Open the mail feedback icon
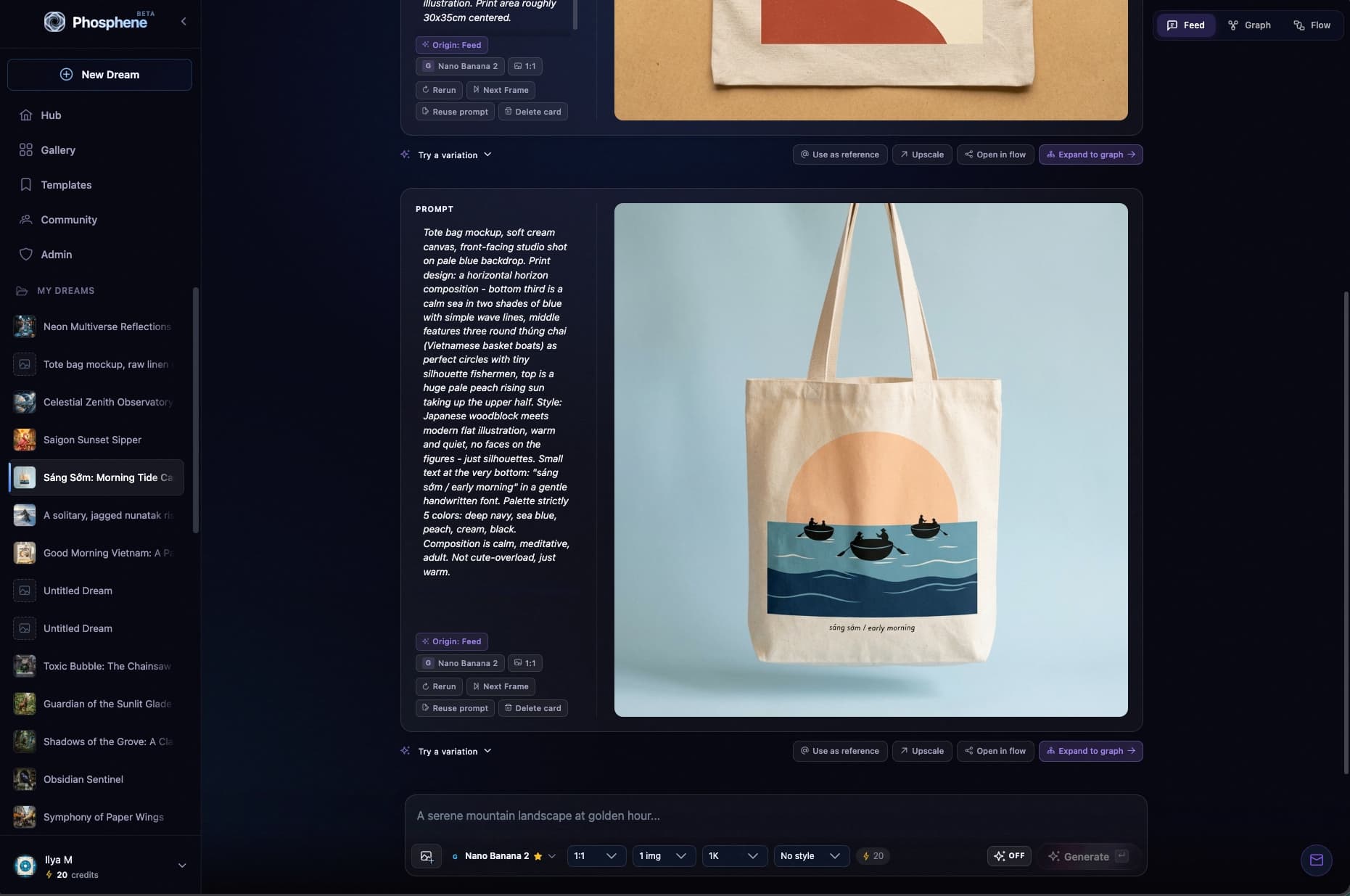Screen dimensions: 1350x896 coord(1316,860)
